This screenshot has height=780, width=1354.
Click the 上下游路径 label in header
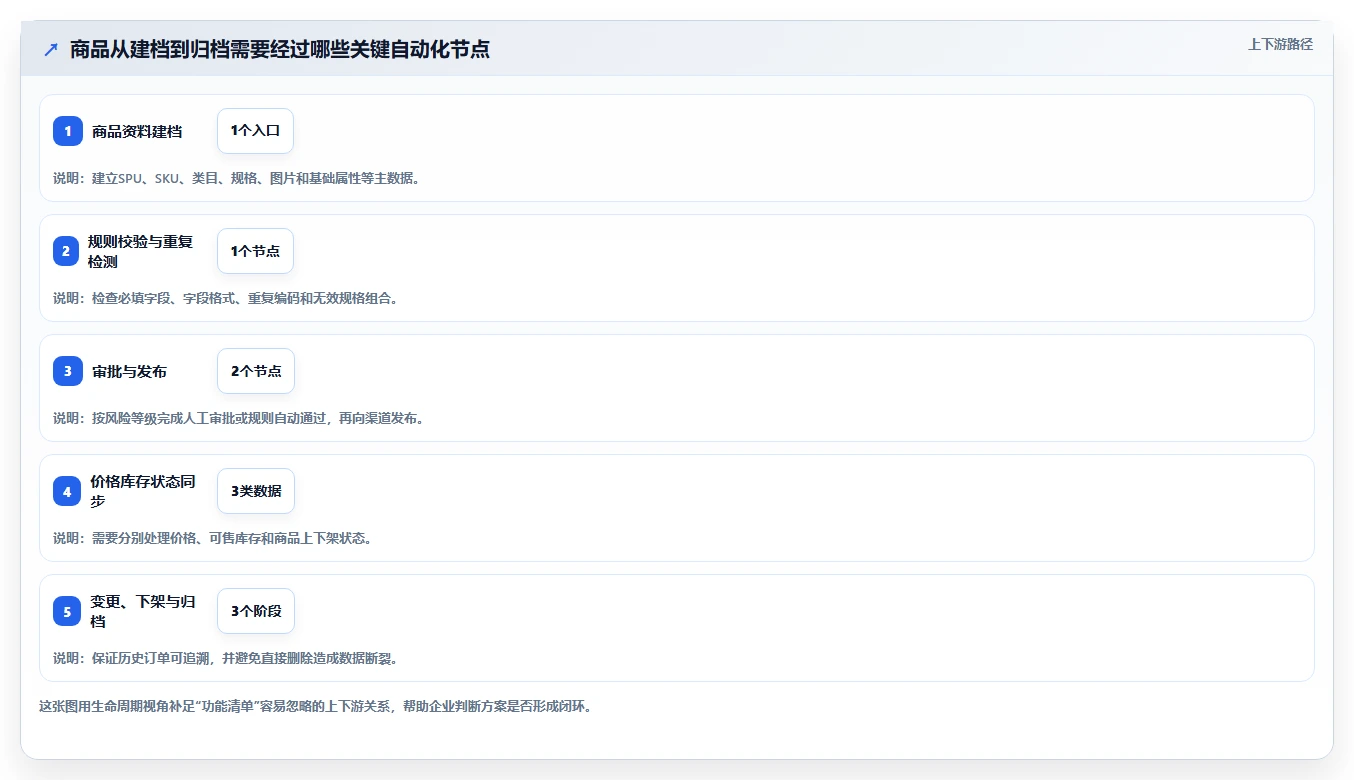pos(1280,44)
